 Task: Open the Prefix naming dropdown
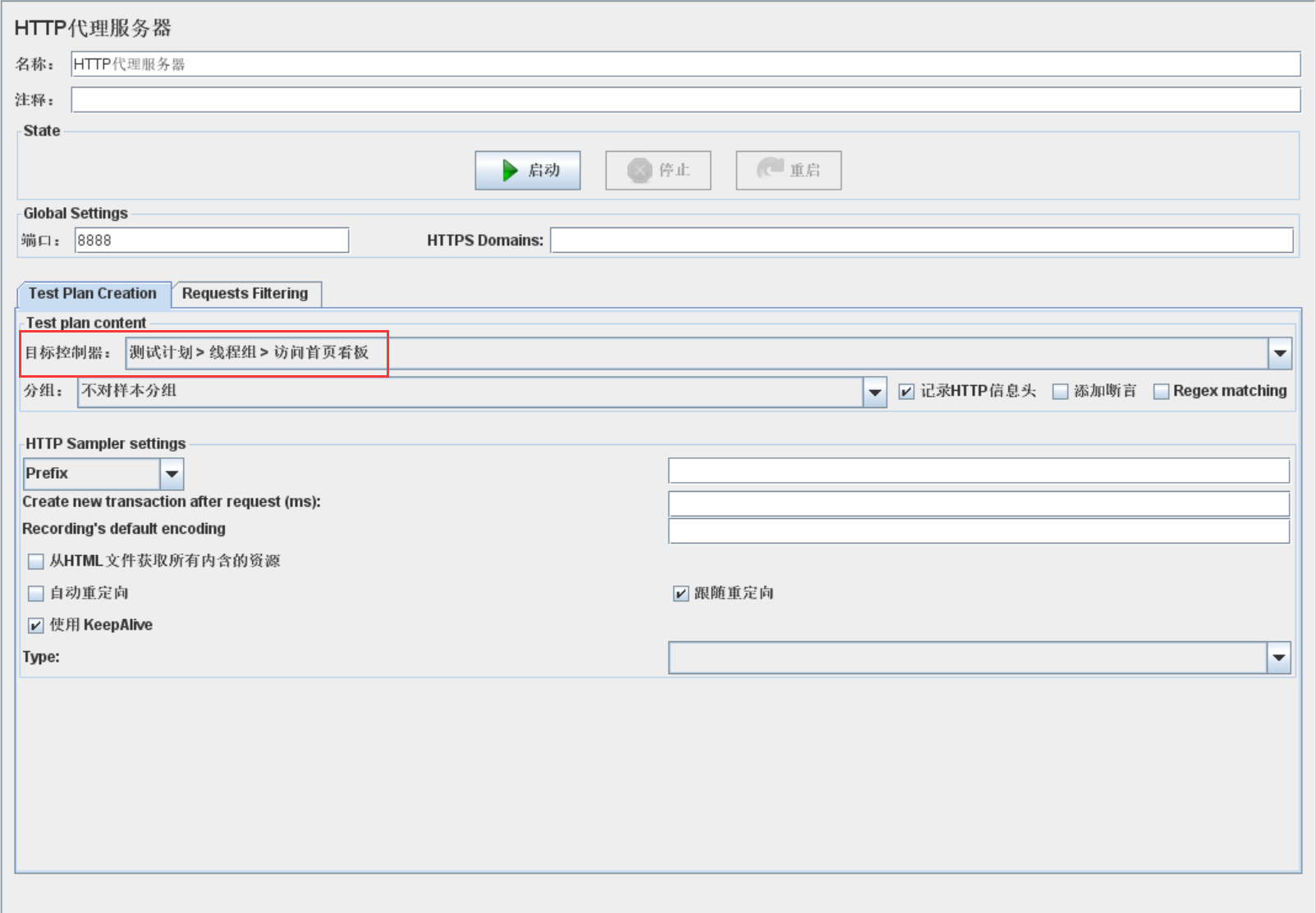pos(172,474)
